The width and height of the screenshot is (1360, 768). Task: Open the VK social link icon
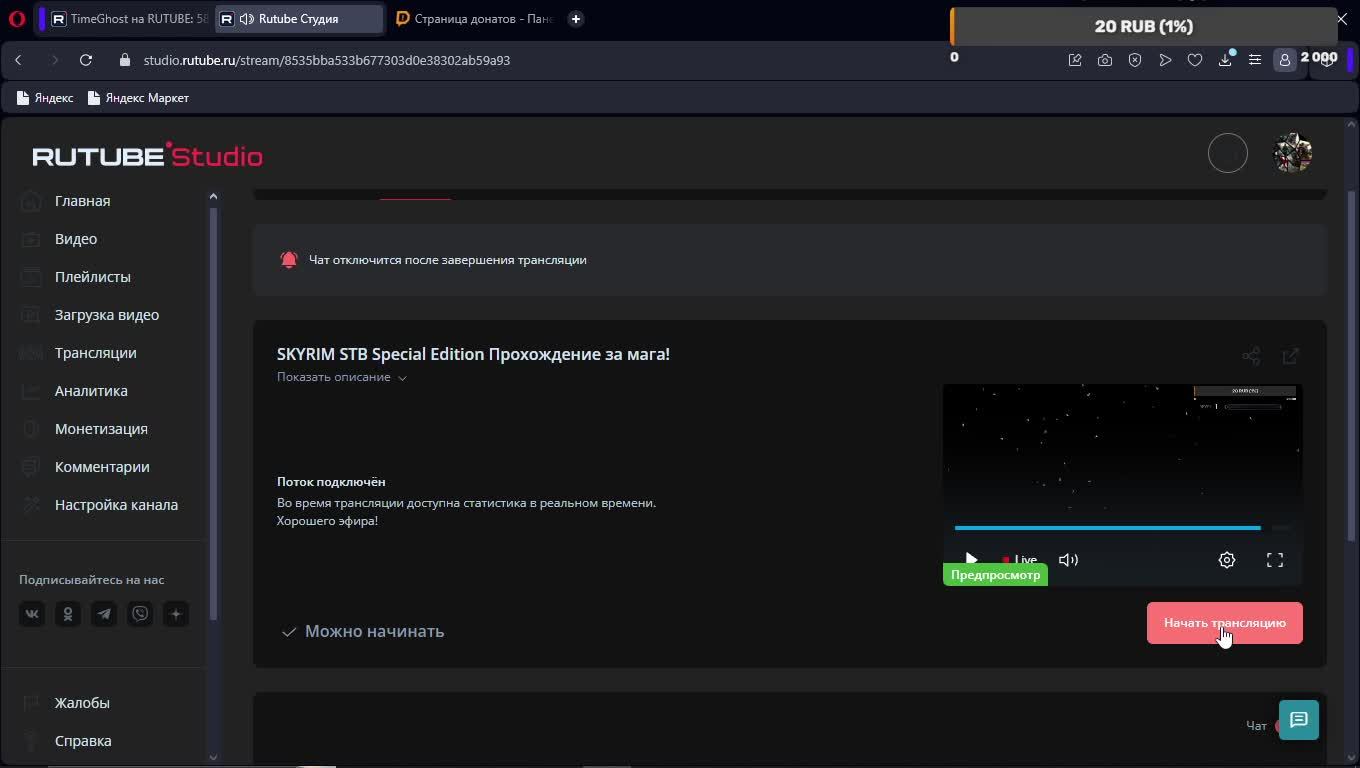(x=32, y=614)
